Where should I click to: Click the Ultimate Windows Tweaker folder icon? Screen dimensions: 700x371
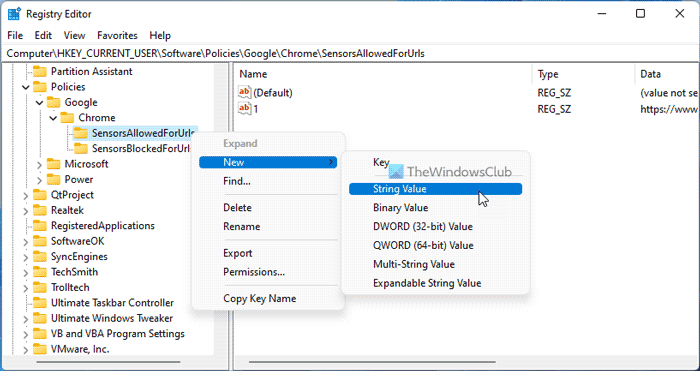click(x=40, y=318)
